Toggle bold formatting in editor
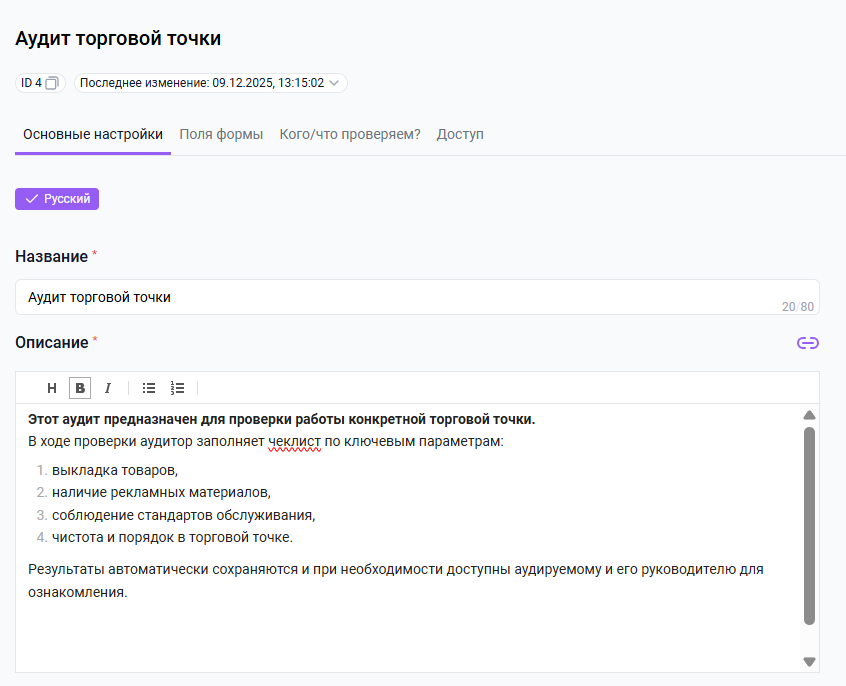Image resolution: width=846 pixels, height=686 pixels. pyautogui.click(x=80, y=388)
